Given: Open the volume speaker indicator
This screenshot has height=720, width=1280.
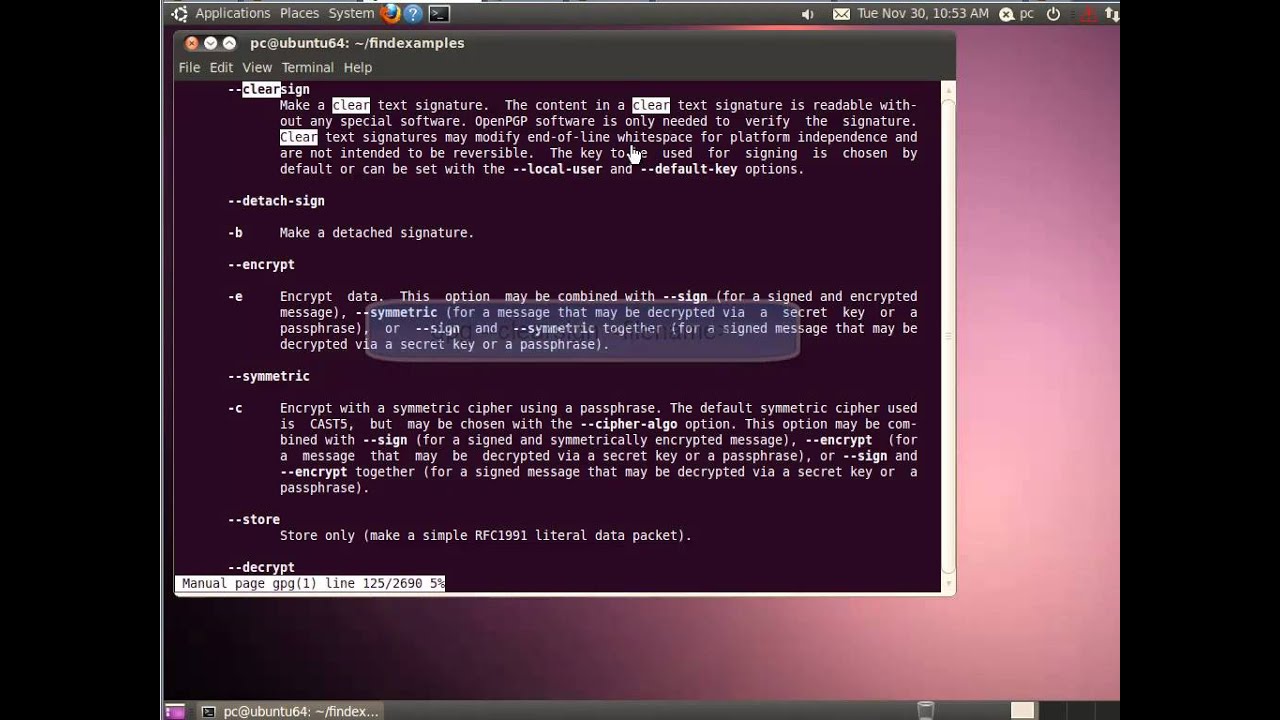Looking at the screenshot, I should (x=808, y=14).
